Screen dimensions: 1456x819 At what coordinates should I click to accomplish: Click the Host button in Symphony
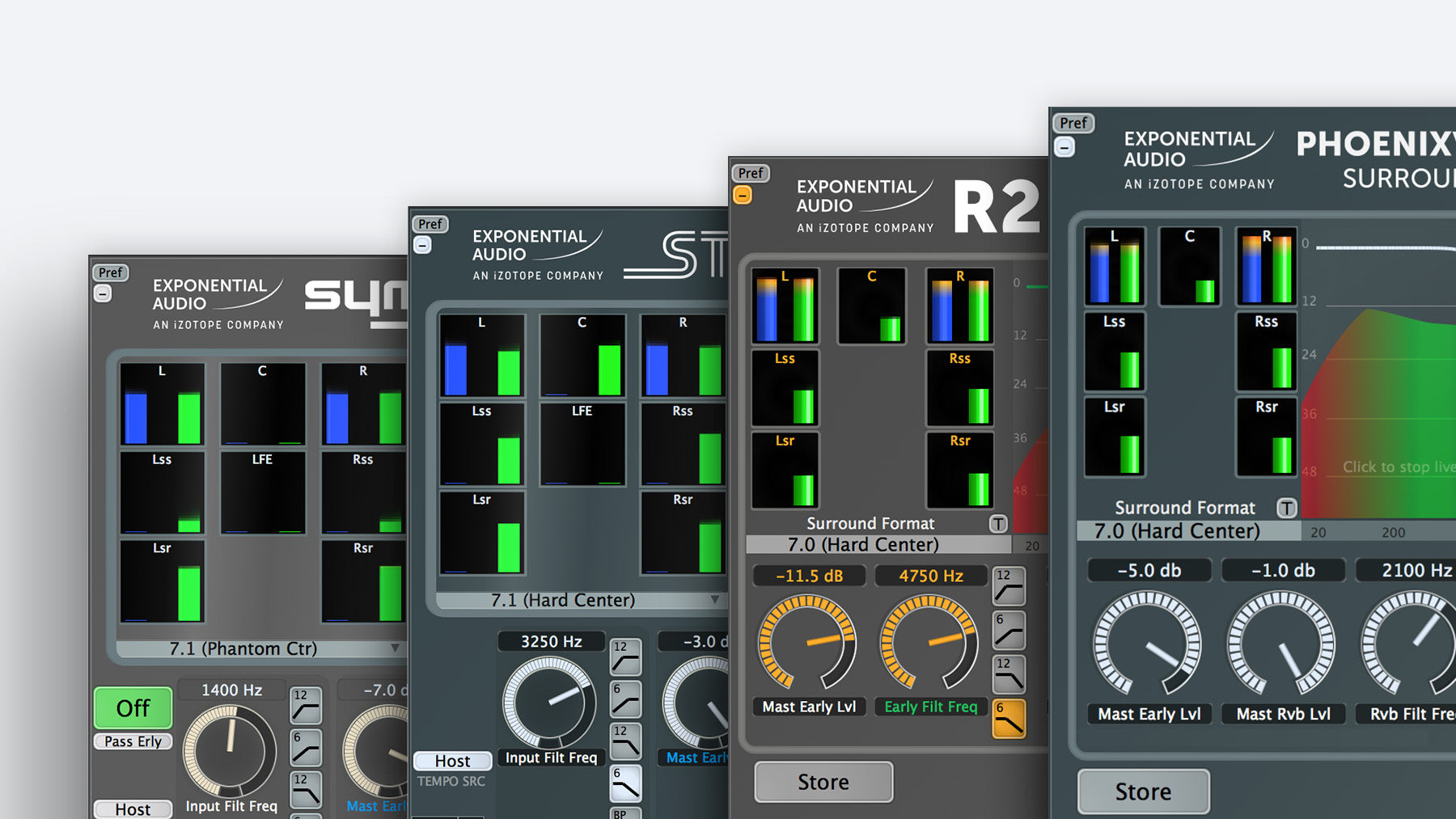(133, 809)
